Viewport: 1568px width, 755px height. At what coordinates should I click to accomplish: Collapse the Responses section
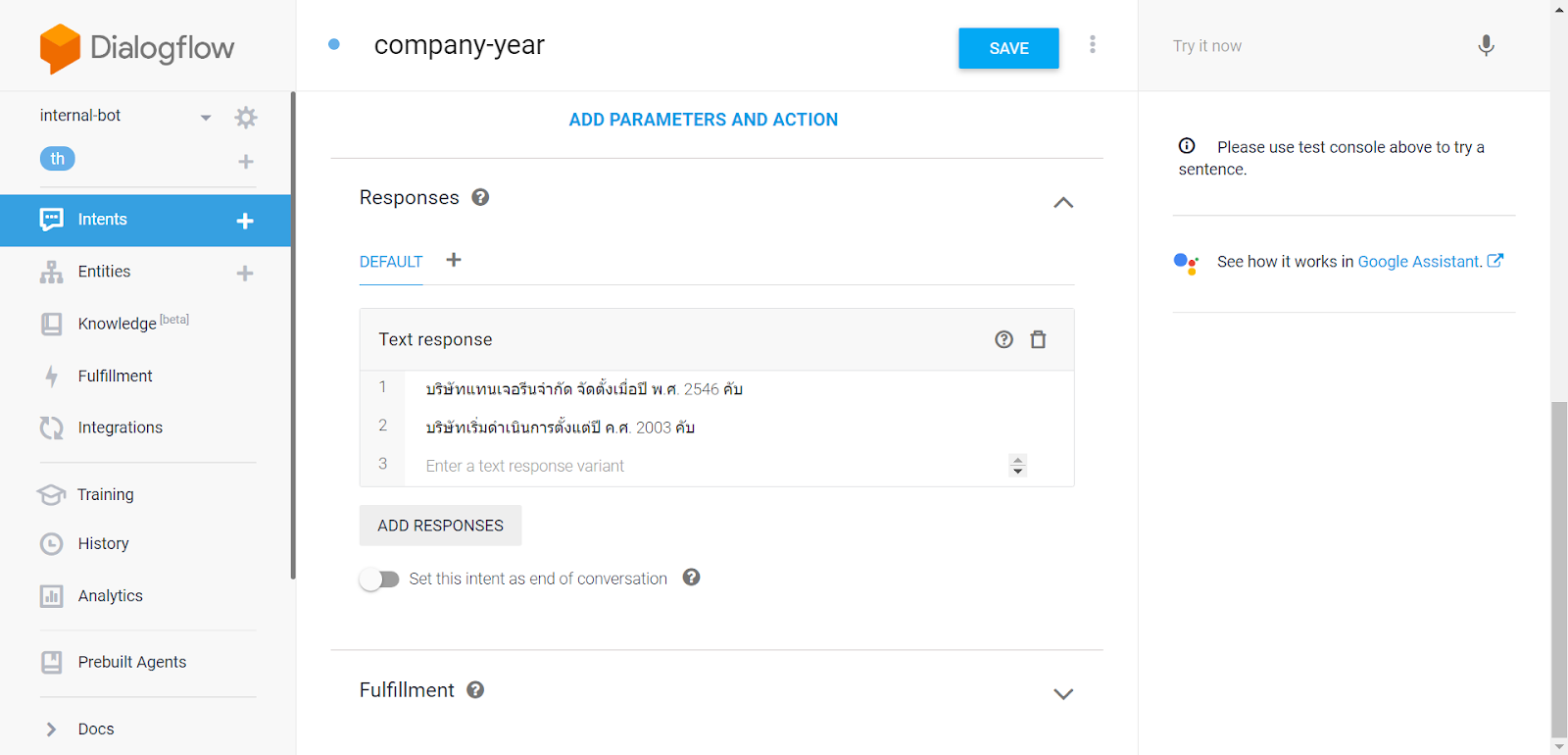point(1063,202)
